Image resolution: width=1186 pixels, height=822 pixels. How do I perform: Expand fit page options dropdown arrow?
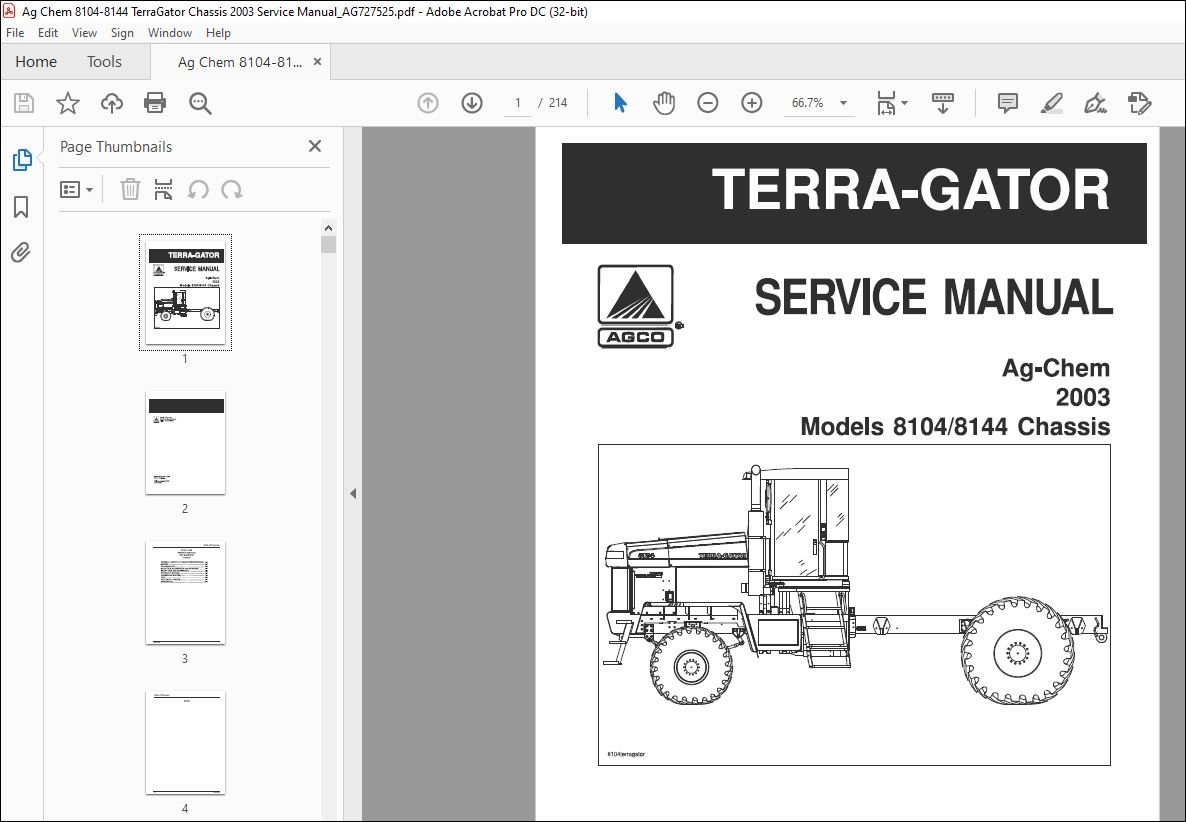905,103
